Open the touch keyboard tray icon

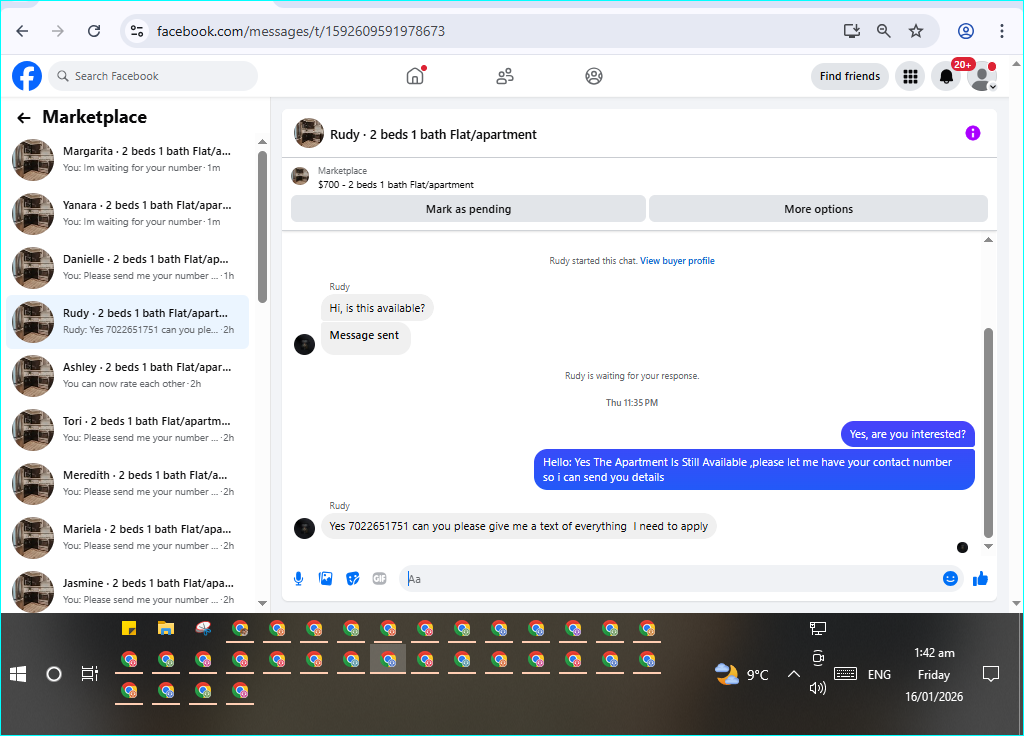coord(846,674)
